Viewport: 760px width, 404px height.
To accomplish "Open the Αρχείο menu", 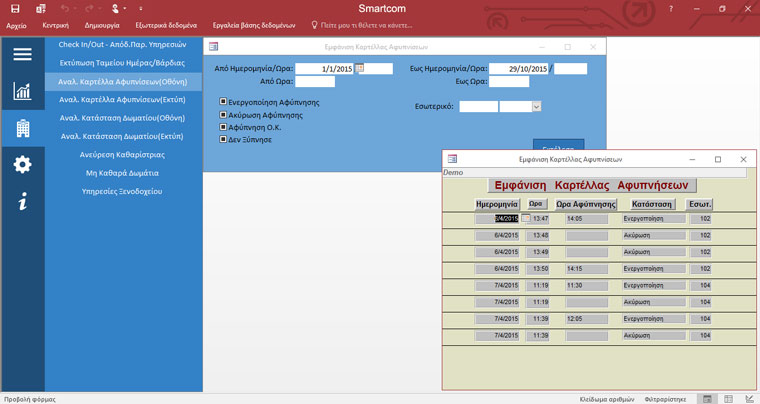I will tap(16, 25).
